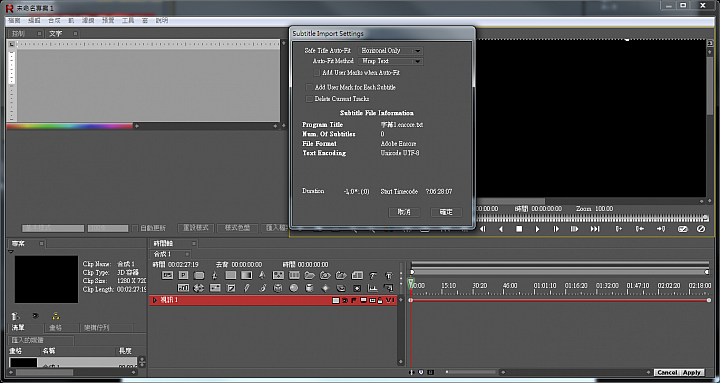The width and height of the screenshot is (720, 383).
Task: Expand the red track 1 disclosure triangle
Action: [x=155, y=300]
